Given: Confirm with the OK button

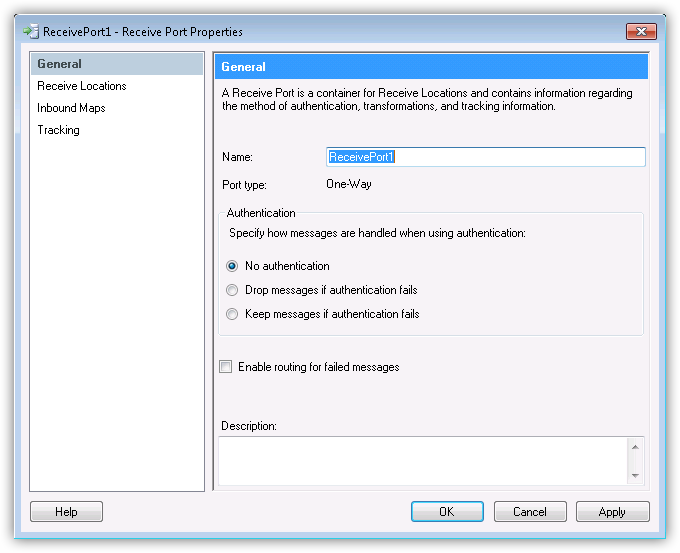Looking at the screenshot, I should coord(447,512).
